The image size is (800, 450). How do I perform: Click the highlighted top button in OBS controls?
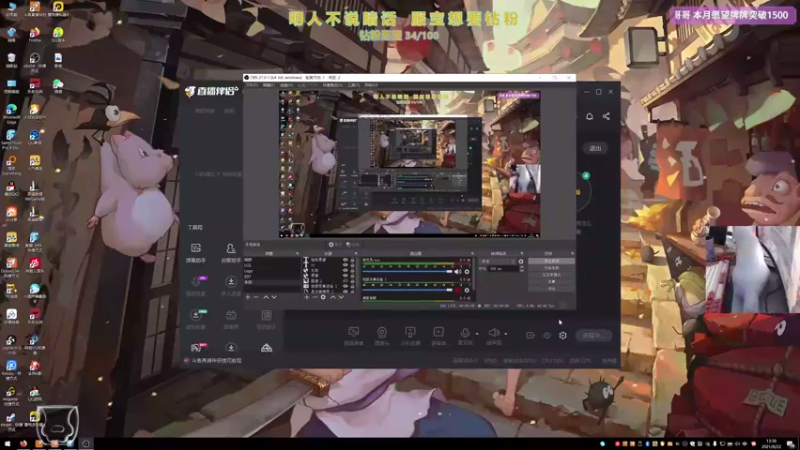click(552, 261)
